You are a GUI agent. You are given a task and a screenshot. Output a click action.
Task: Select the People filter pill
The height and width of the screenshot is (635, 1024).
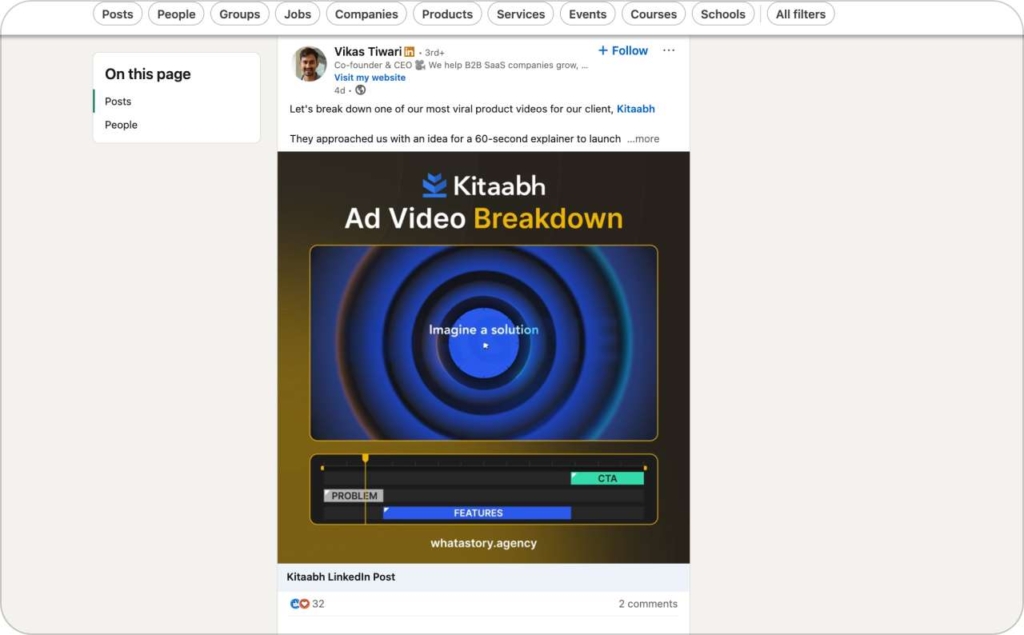pos(176,14)
